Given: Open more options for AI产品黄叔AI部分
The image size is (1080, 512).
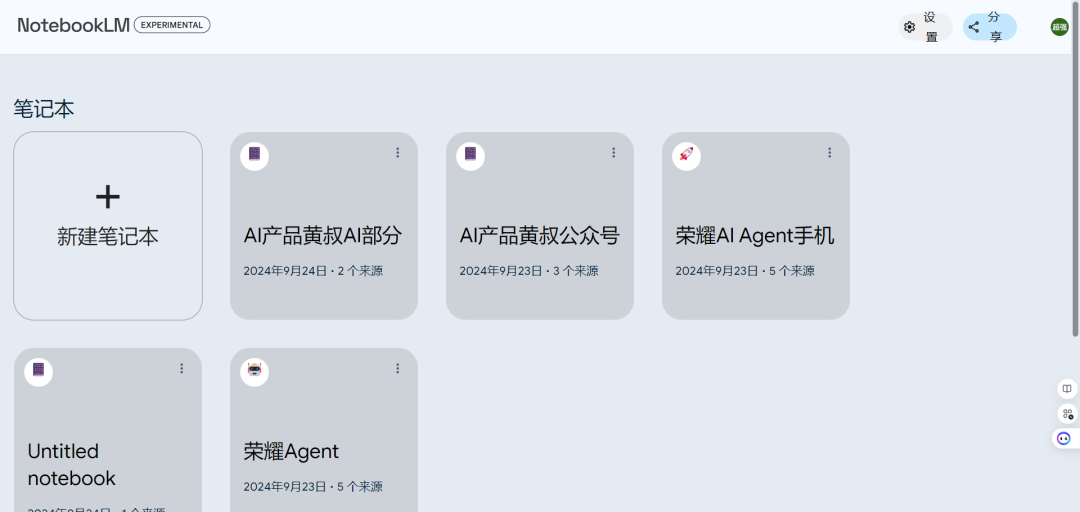Looking at the screenshot, I should pyautogui.click(x=397, y=153).
